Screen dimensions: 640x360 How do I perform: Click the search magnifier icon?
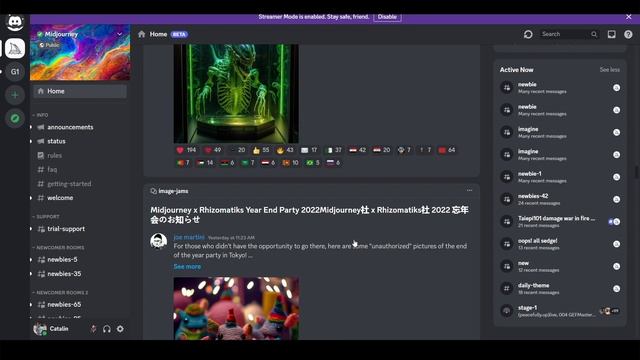594,34
